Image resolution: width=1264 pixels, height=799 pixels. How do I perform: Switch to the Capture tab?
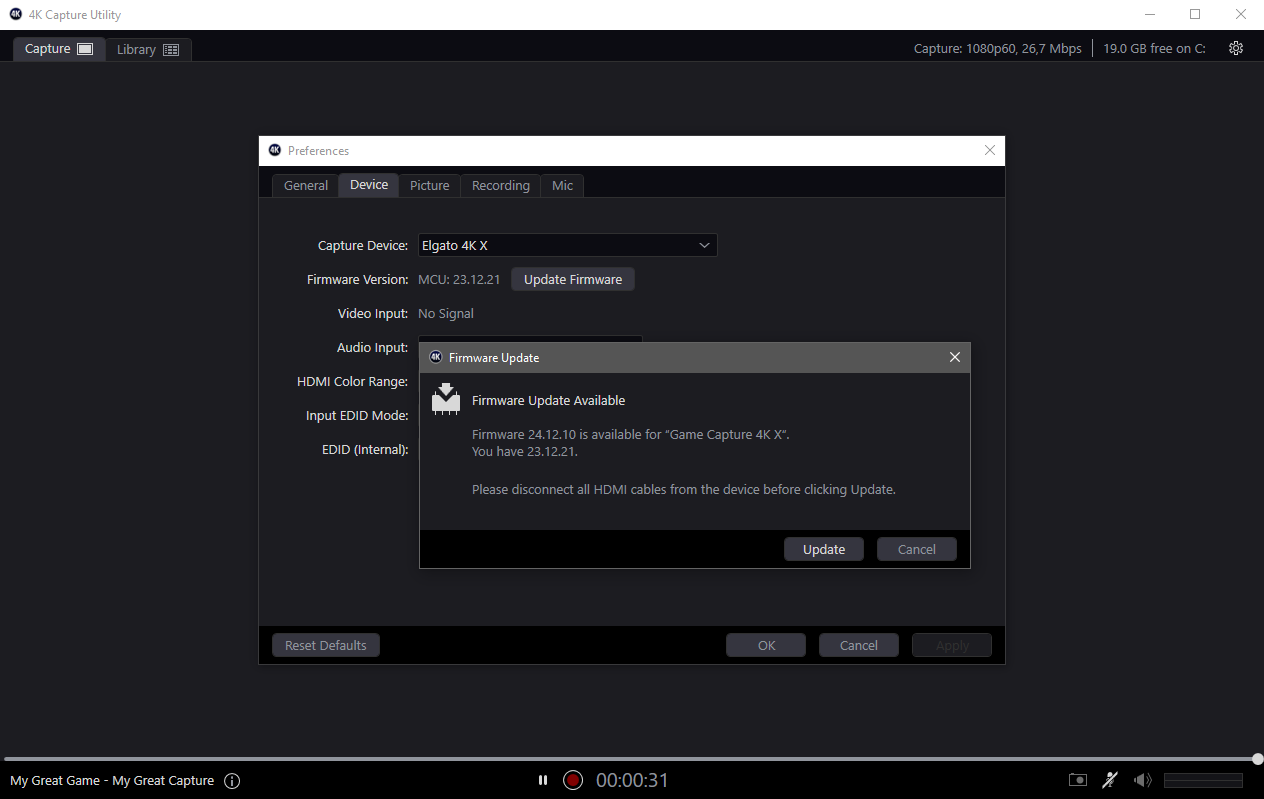pyautogui.click(x=59, y=49)
